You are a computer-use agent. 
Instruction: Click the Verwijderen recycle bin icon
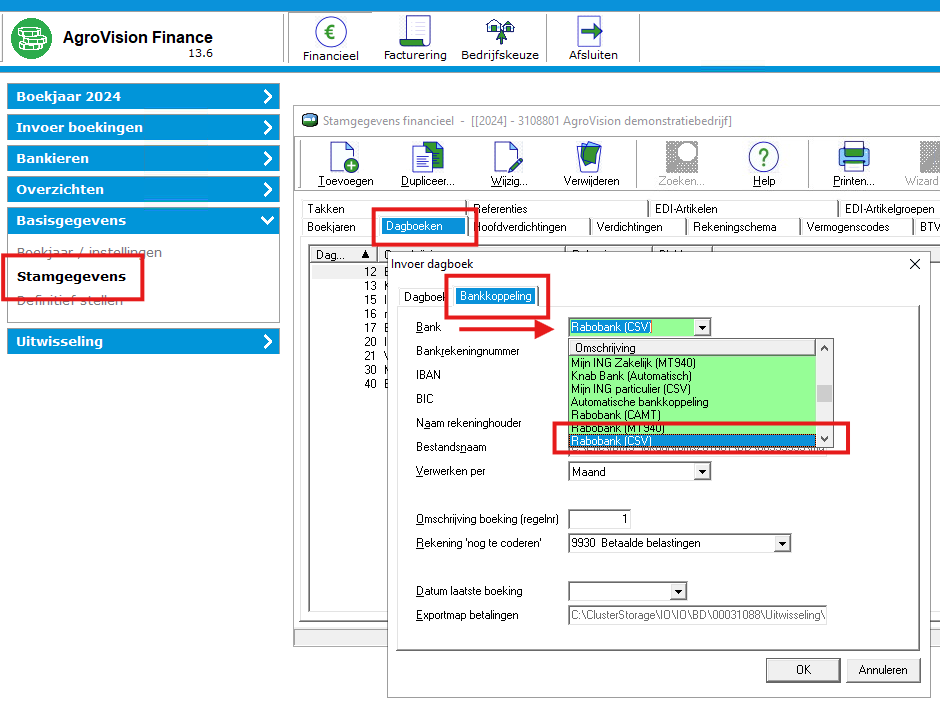click(x=590, y=157)
